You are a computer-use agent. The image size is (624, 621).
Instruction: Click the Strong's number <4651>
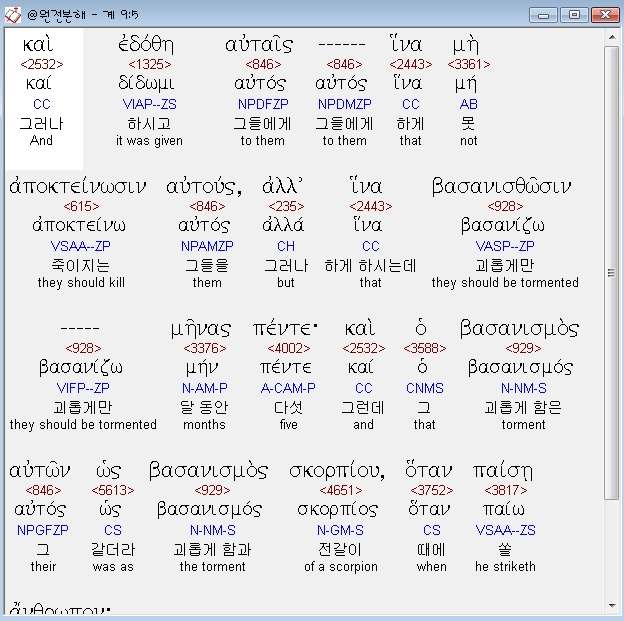click(341, 490)
